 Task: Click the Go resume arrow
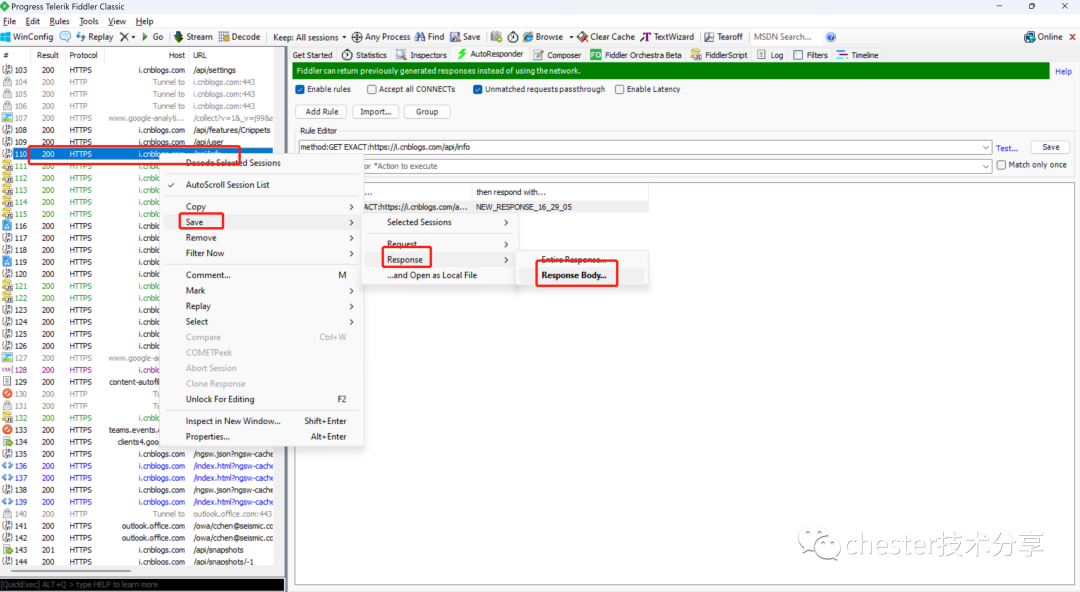tap(152, 37)
